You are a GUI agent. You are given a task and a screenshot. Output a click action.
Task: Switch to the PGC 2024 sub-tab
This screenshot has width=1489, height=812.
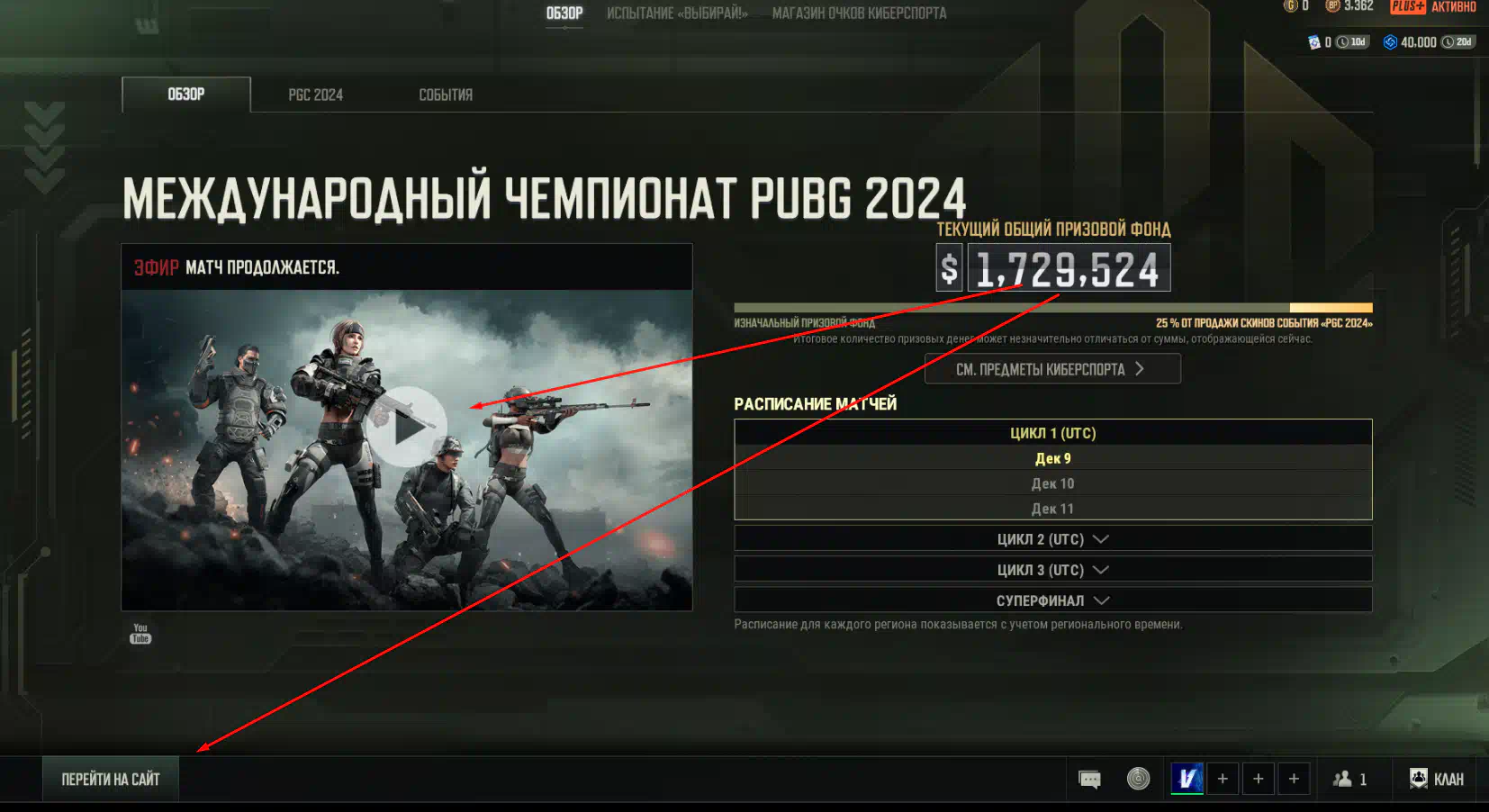click(x=315, y=95)
